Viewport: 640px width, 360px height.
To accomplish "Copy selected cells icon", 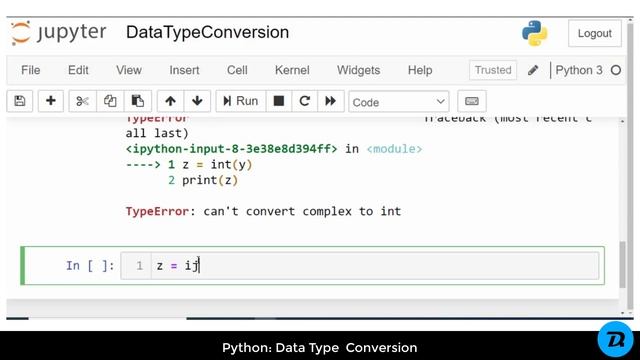I will [x=110, y=101].
